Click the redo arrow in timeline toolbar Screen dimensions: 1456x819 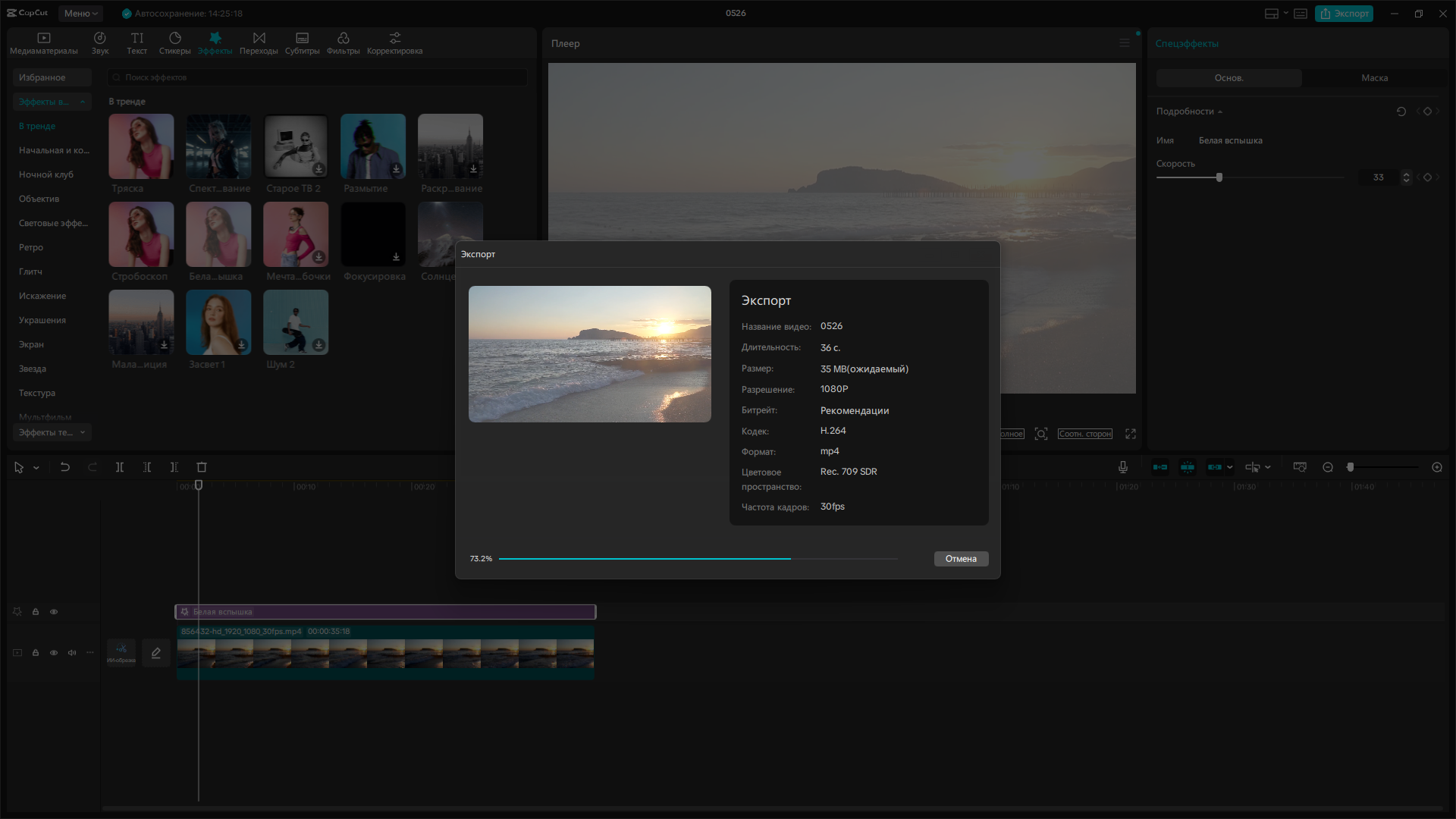pos(93,467)
